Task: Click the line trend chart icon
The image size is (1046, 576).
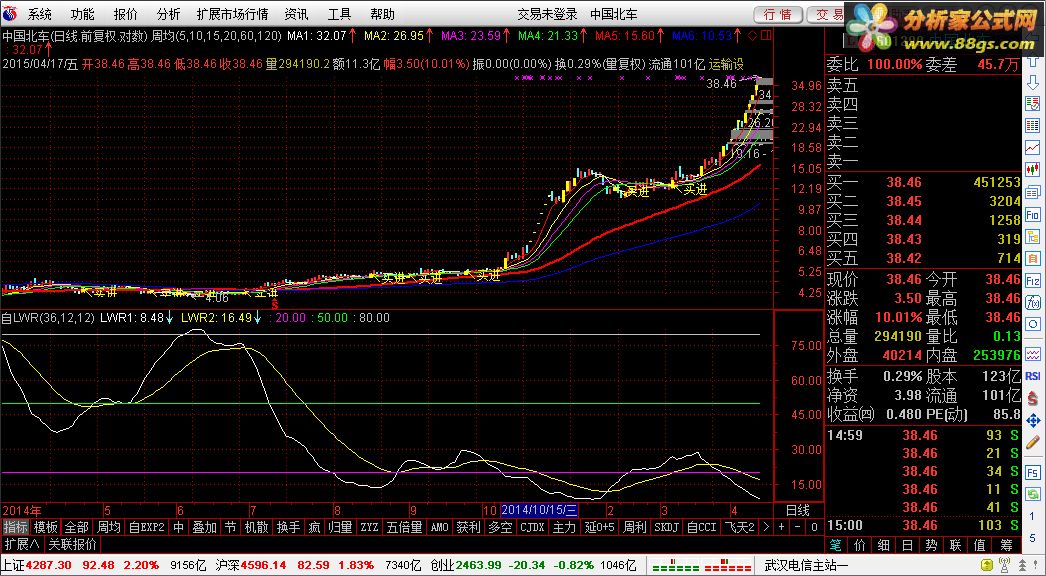Action: (1033, 146)
